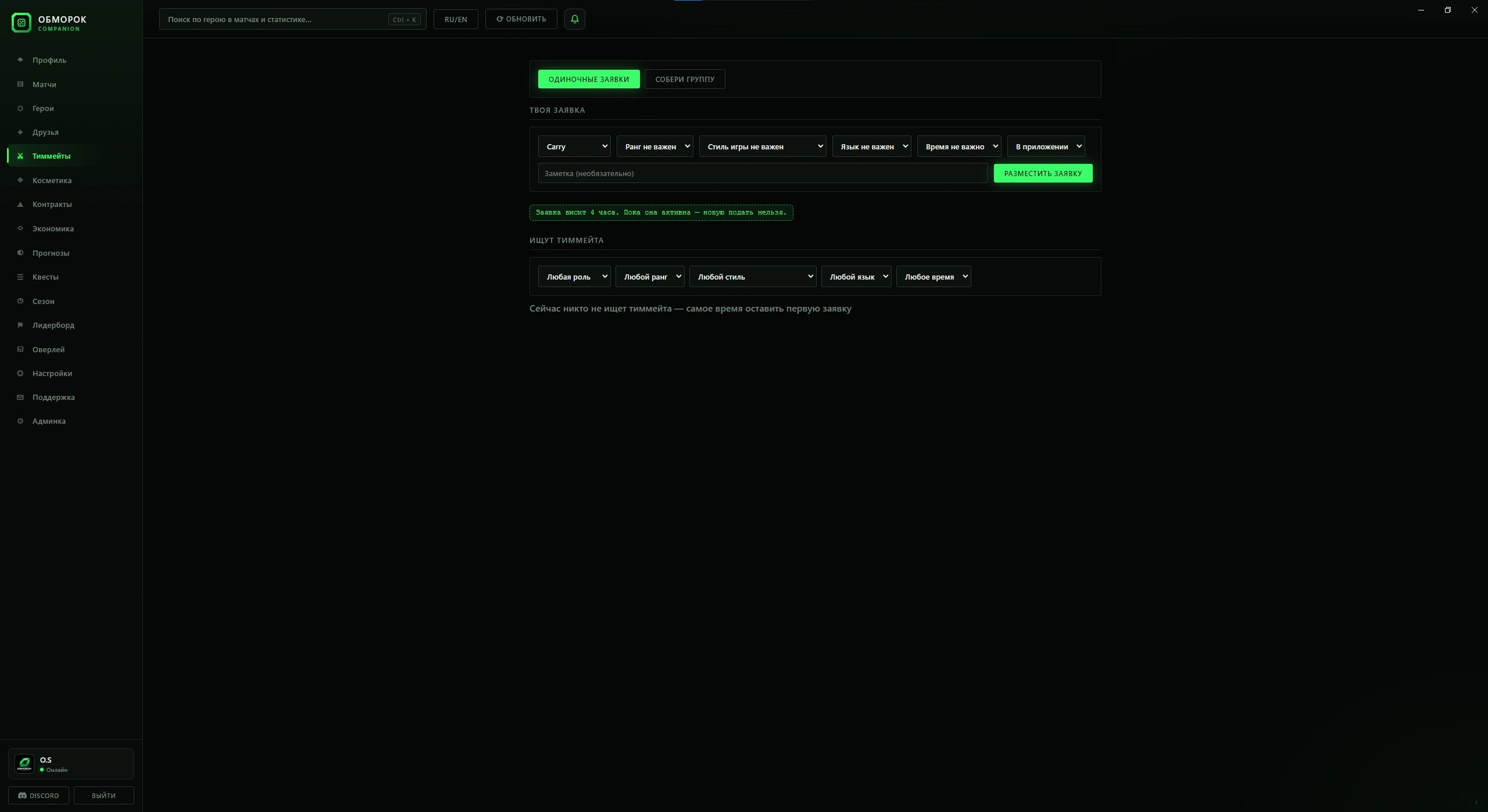The width and height of the screenshot is (1488, 812).
Task: Open the Ранг не важен dropdown
Action: click(x=654, y=146)
